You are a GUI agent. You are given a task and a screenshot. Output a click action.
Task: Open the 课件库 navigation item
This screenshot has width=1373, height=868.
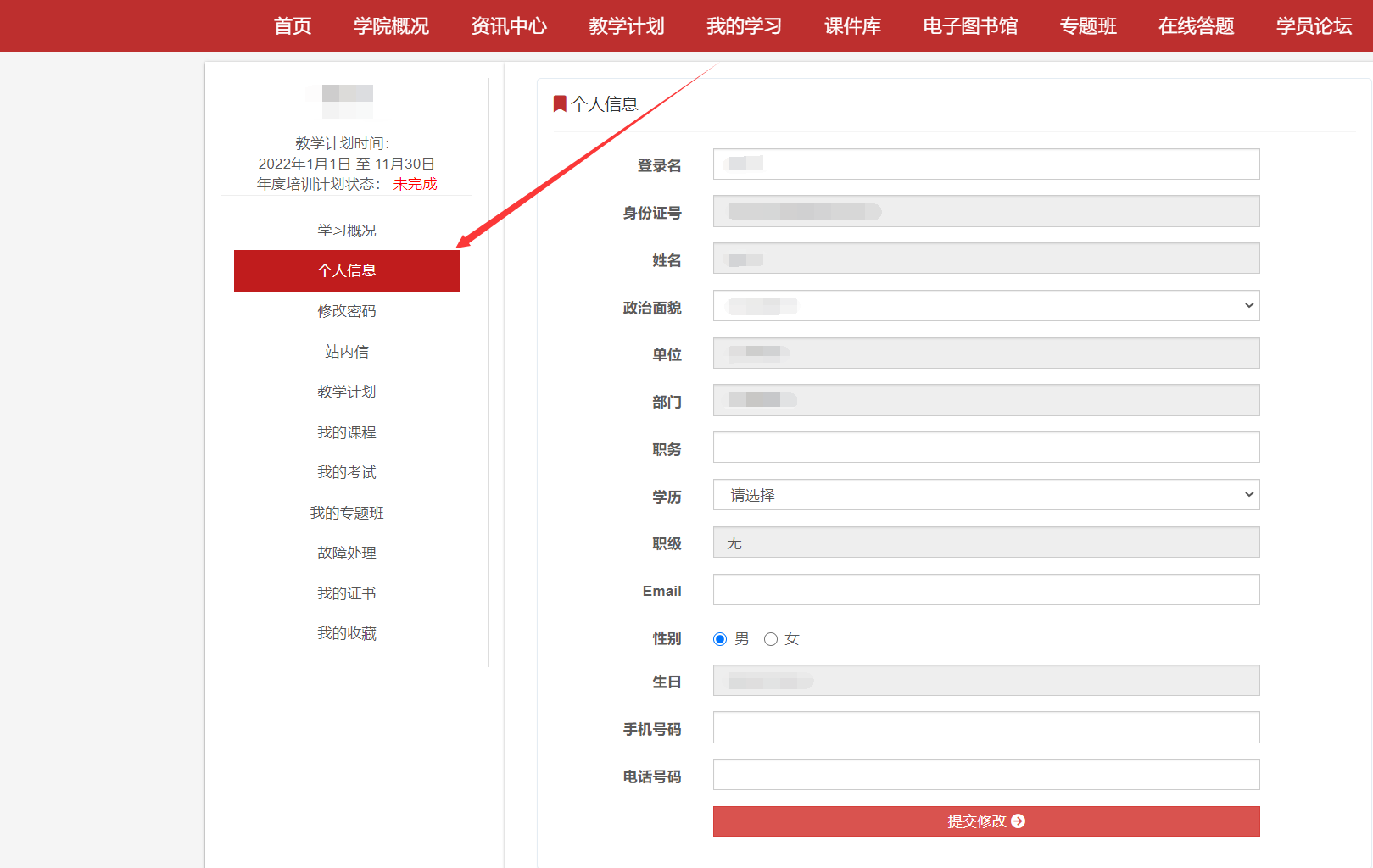pyautogui.click(x=852, y=26)
